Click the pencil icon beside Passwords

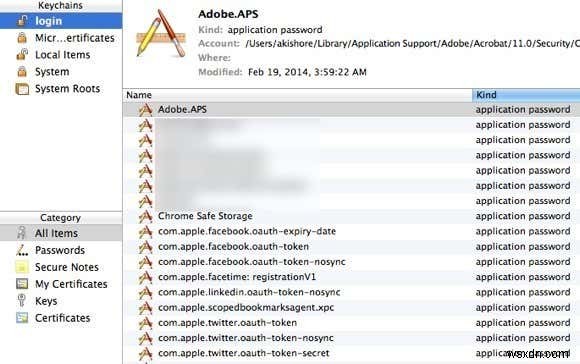tap(22, 250)
